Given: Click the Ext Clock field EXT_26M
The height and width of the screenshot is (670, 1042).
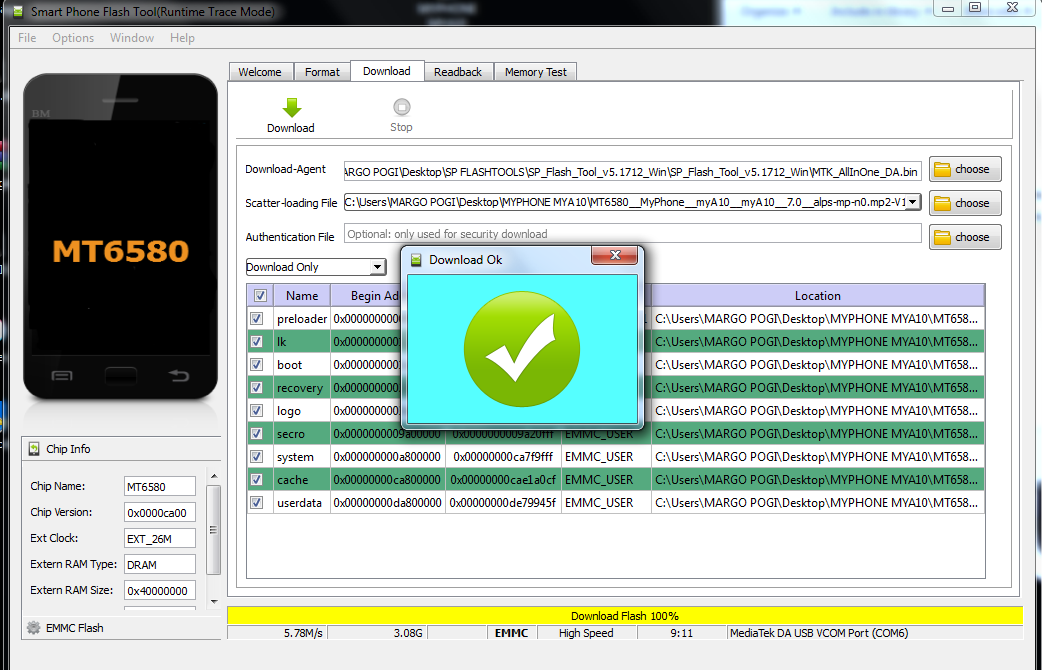Looking at the screenshot, I should (159, 538).
